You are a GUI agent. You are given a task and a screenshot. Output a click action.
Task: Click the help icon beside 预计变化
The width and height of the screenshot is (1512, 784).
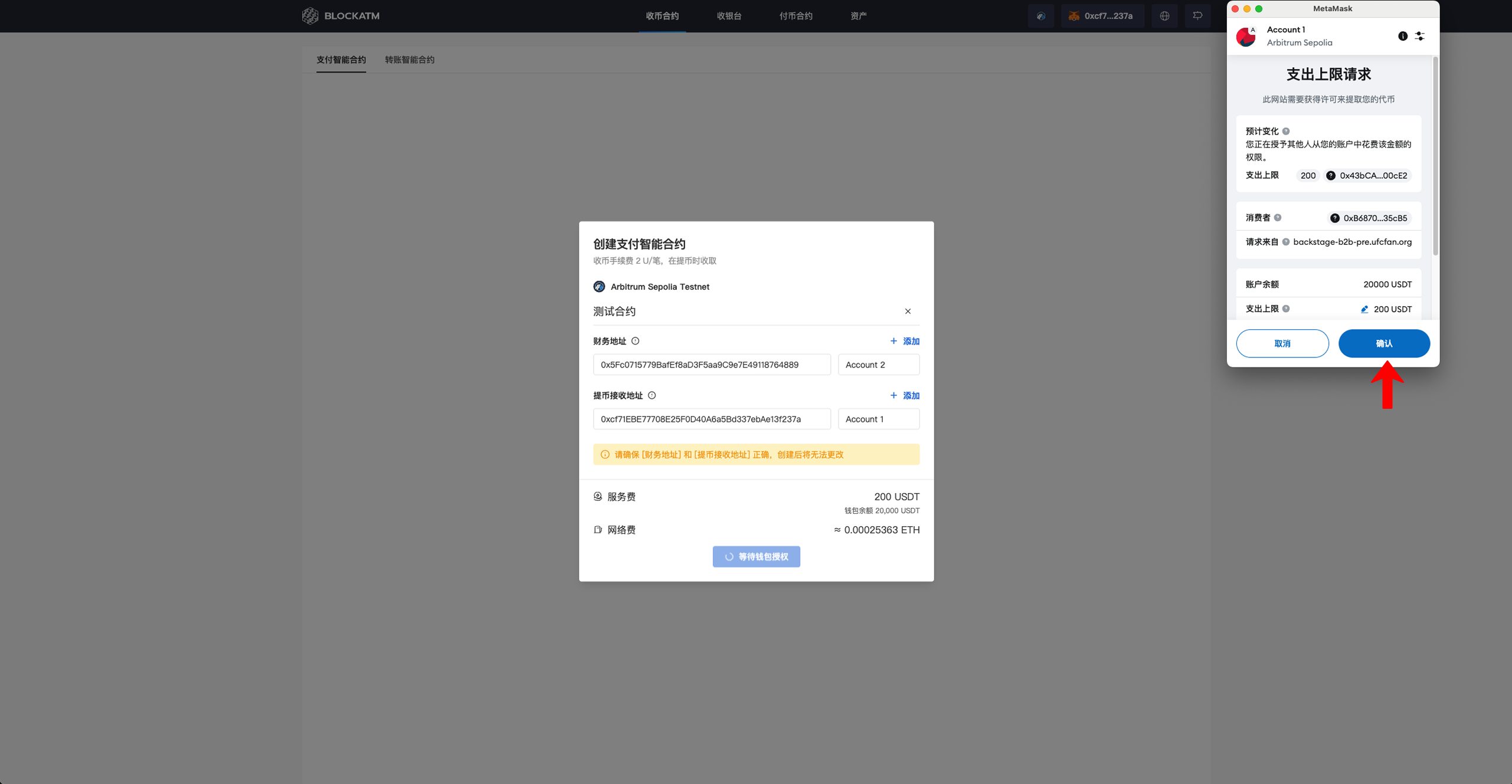pyautogui.click(x=1286, y=131)
